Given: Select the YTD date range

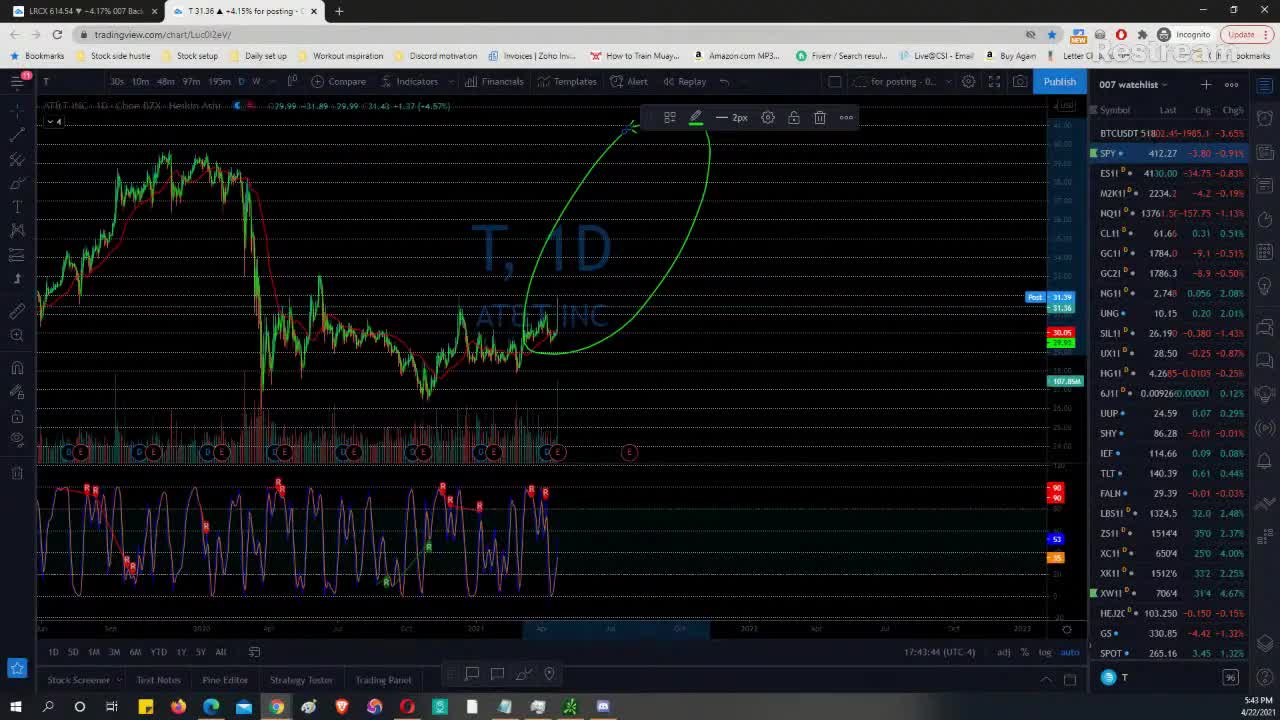Looking at the screenshot, I should pos(158,652).
